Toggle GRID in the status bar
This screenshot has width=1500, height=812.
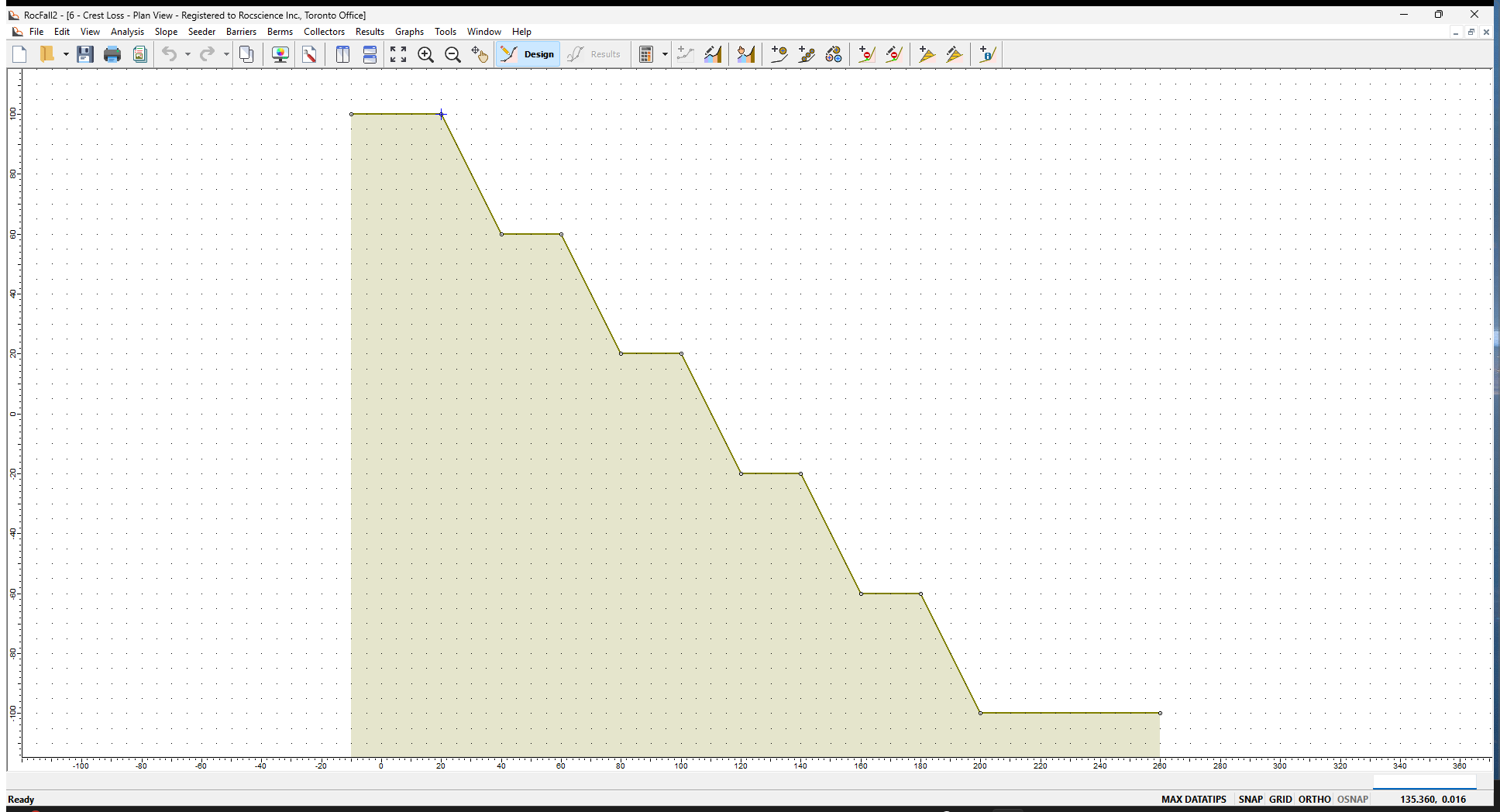pyautogui.click(x=1280, y=799)
